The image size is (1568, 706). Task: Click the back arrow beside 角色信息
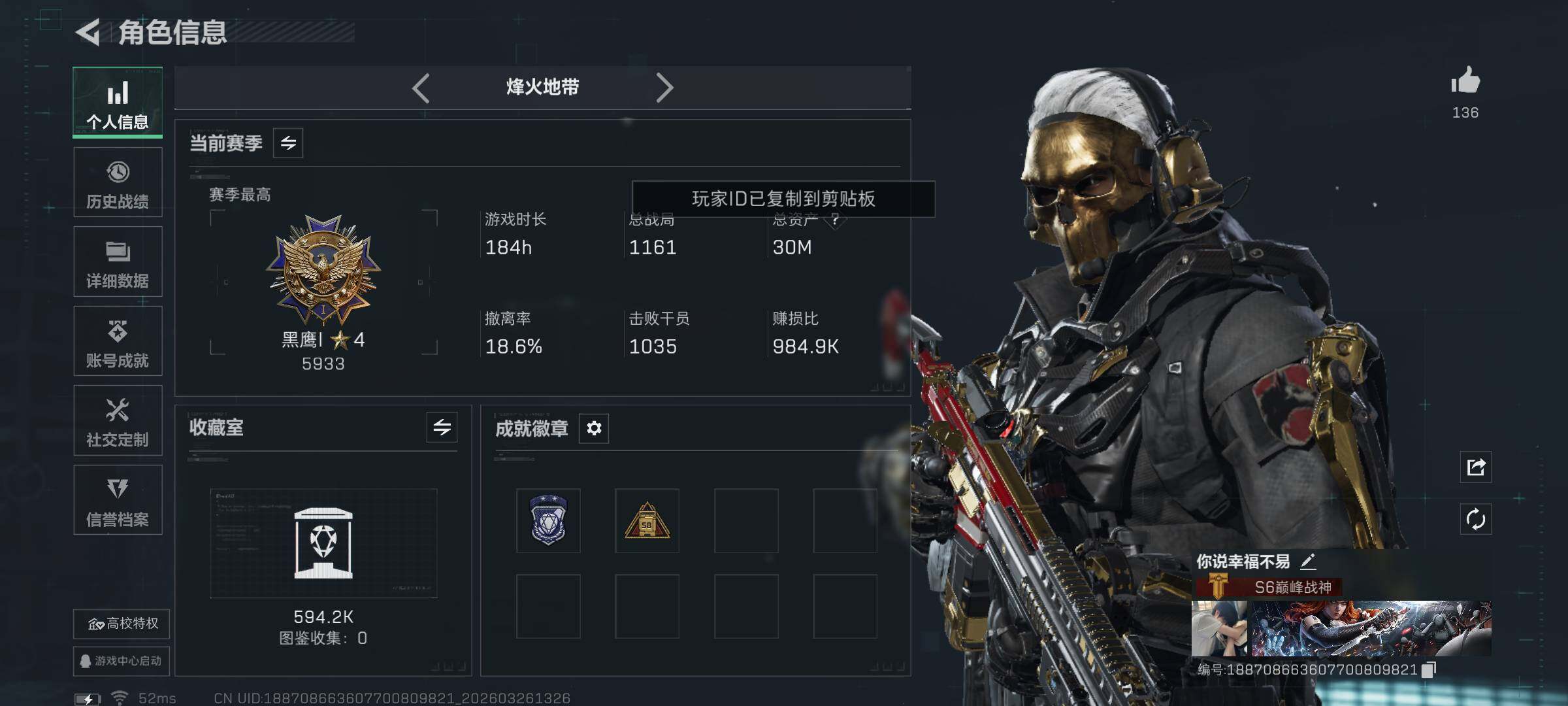click(x=88, y=32)
